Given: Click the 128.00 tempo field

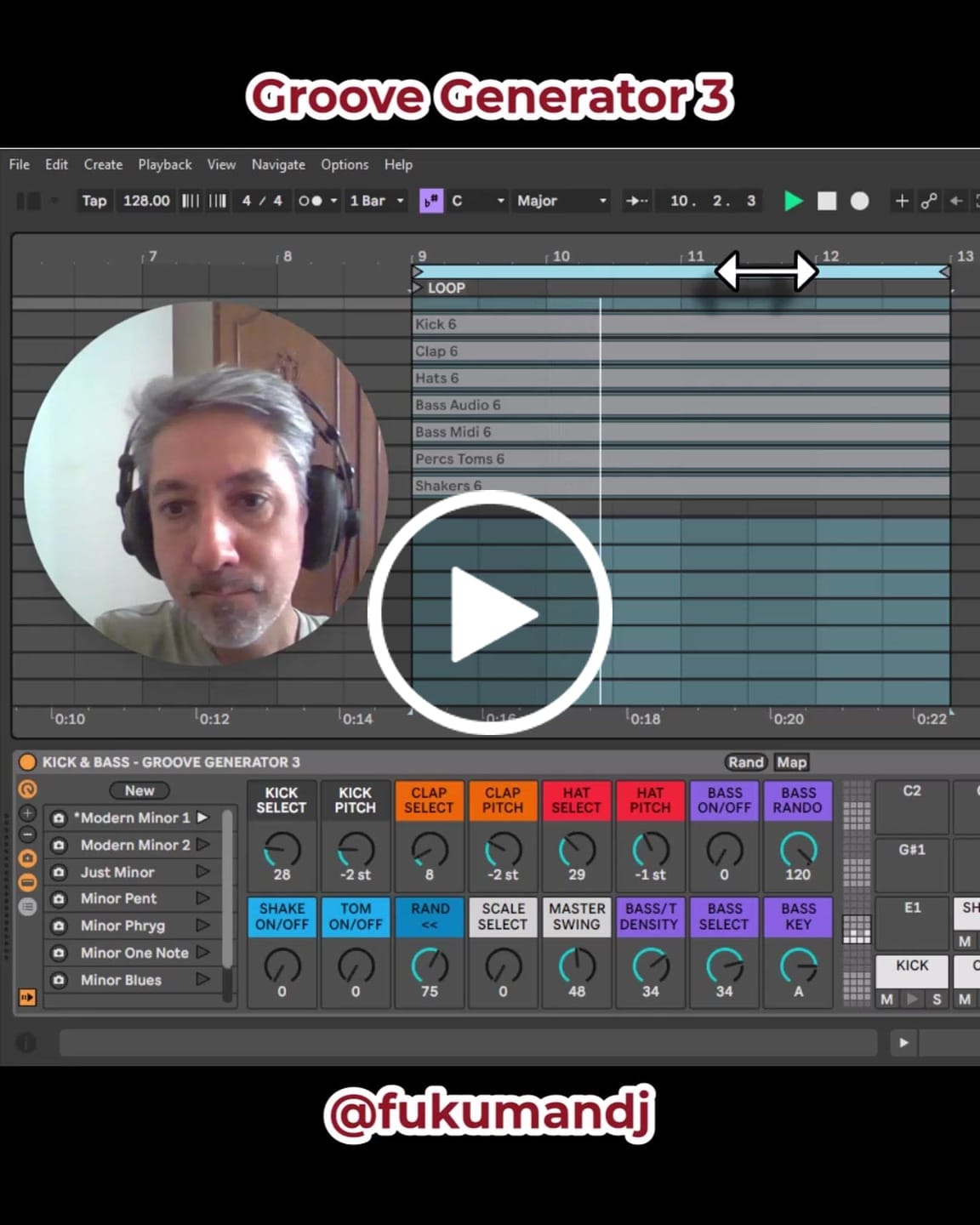Looking at the screenshot, I should (x=146, y=201).
